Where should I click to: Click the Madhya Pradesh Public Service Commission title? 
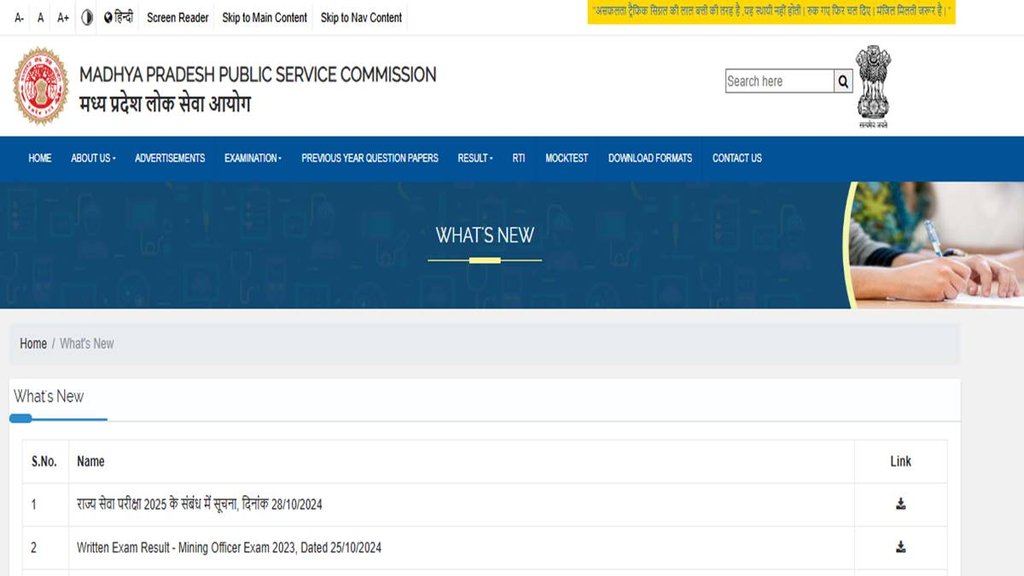coord(257,74)
